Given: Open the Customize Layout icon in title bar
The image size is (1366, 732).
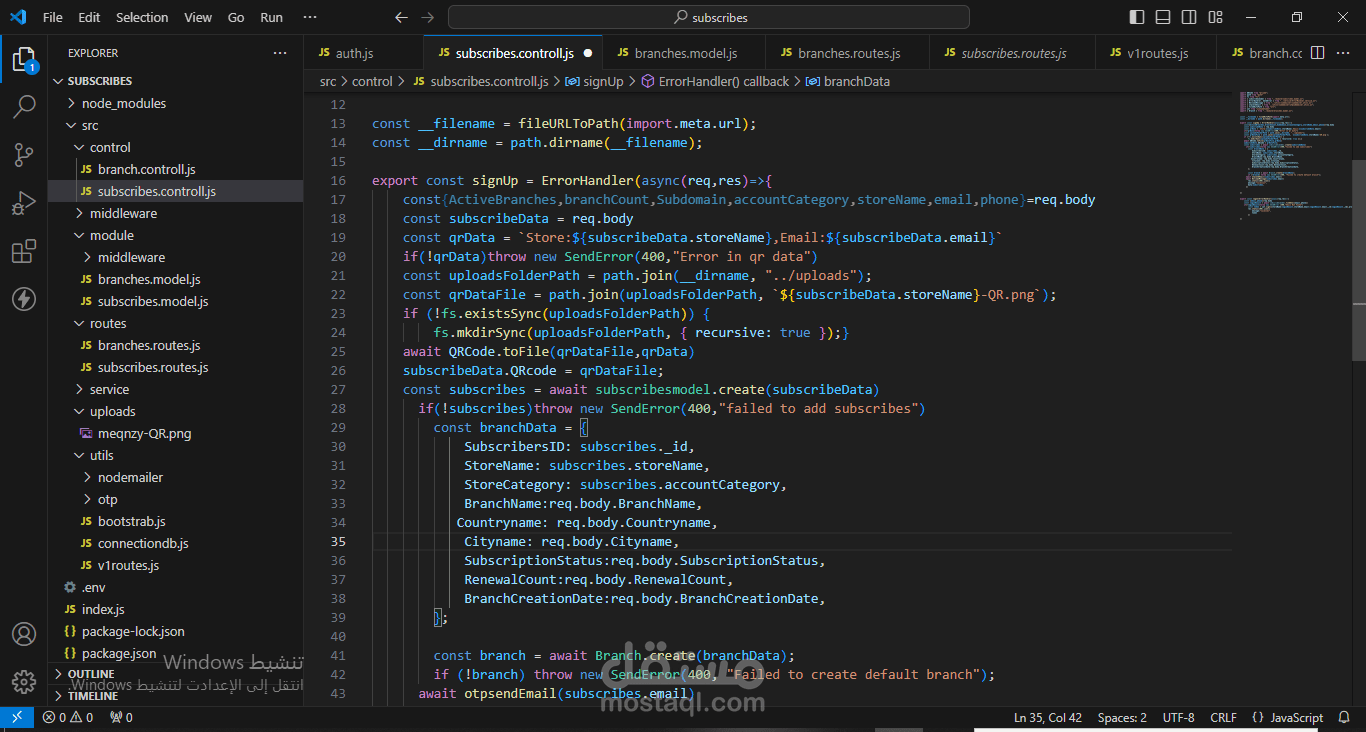Looking at the screenshot, I should click(x=1215, y=17).
